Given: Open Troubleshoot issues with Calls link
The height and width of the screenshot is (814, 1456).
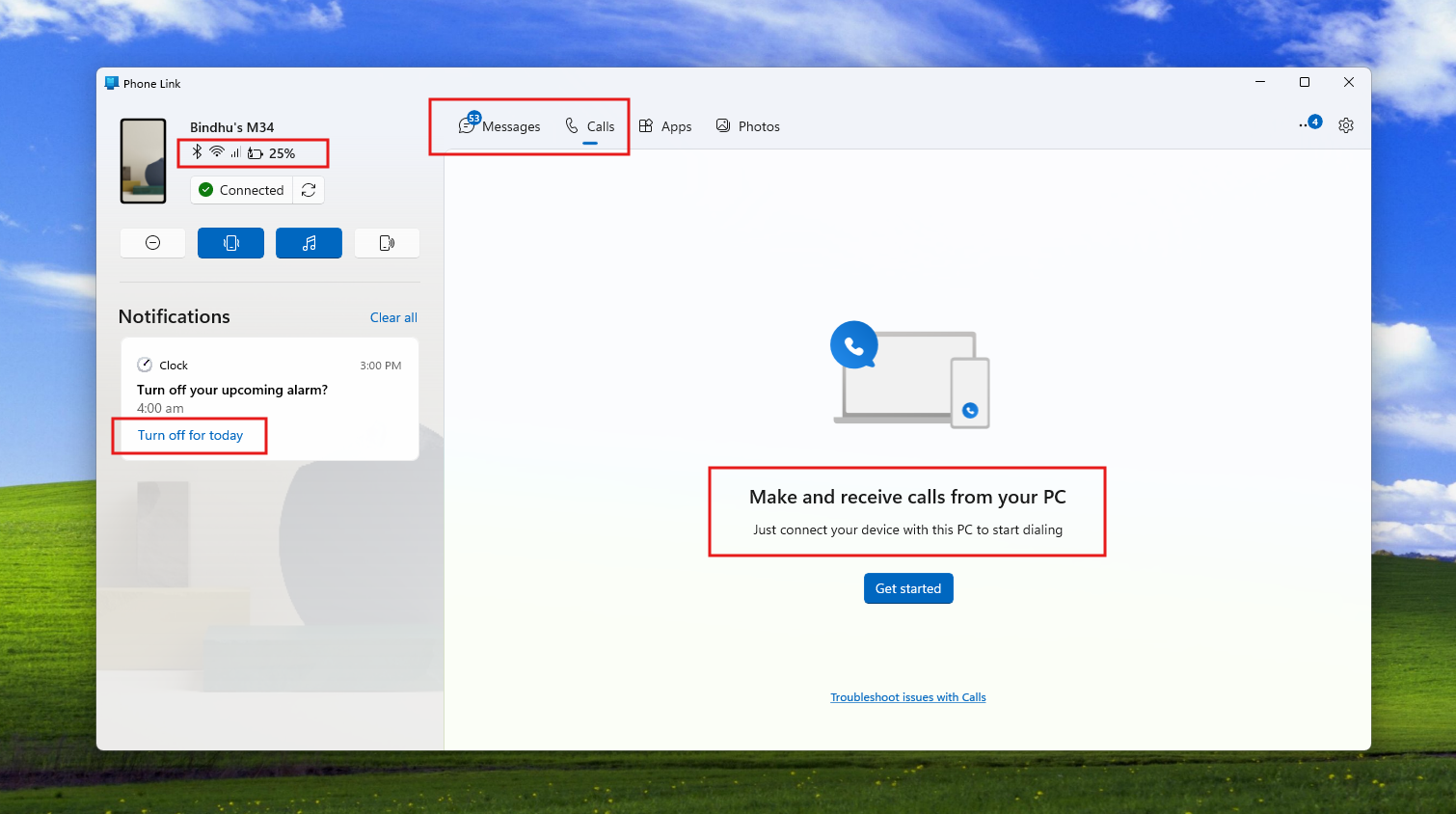Looking at the screenshot, I should [x=907, y=697].
